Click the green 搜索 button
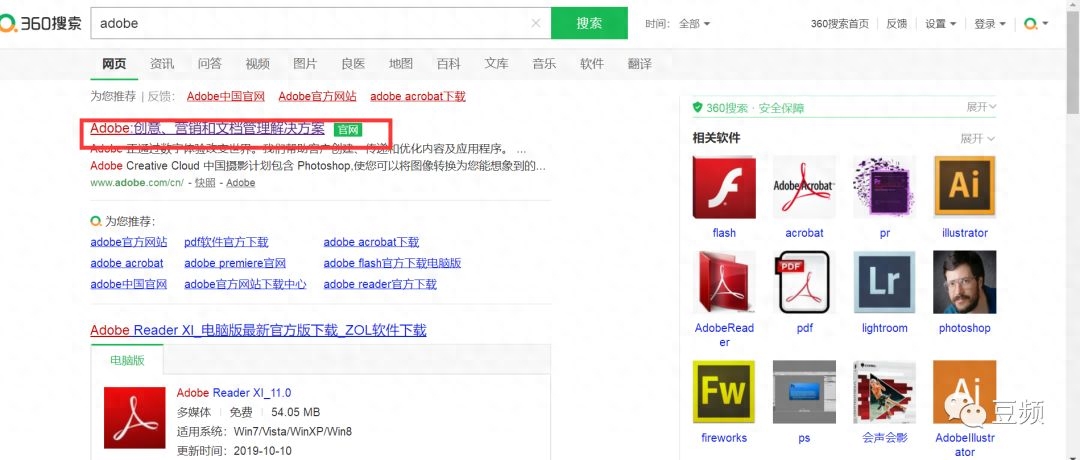The width and height of the screenshot is (1080, 460). click(589, 23)
